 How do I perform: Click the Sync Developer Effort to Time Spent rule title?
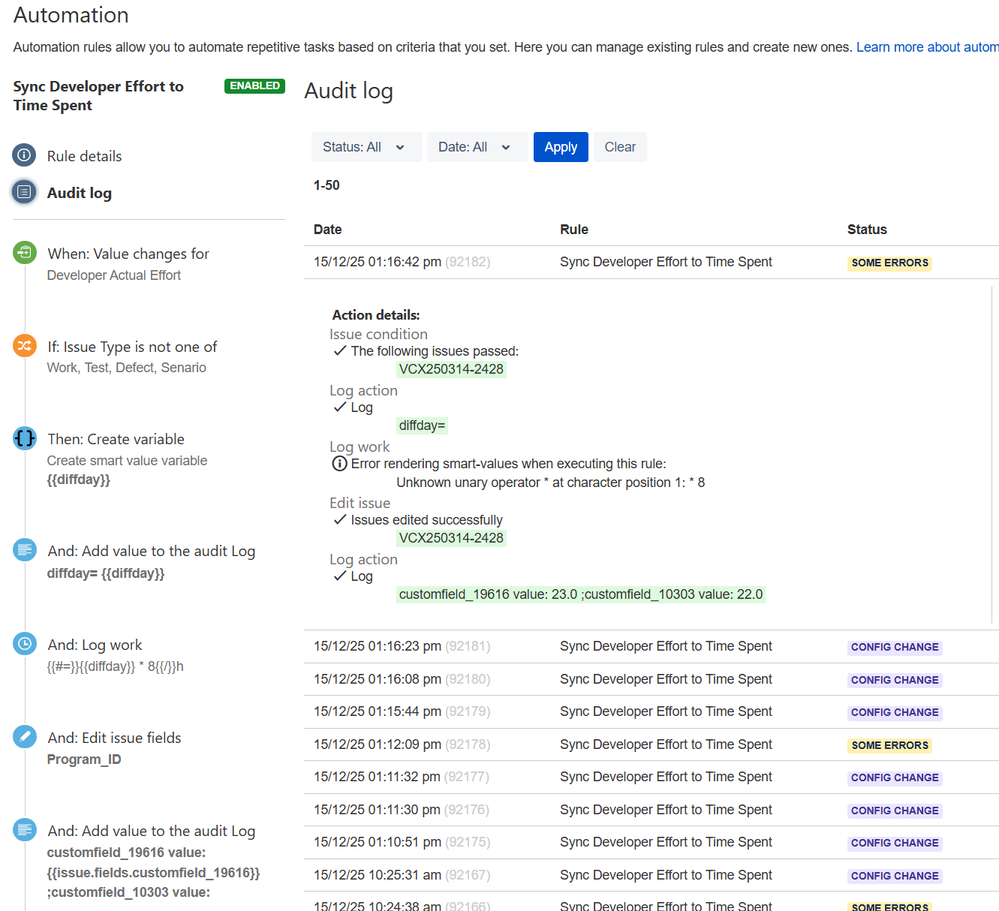coord(98,96)
